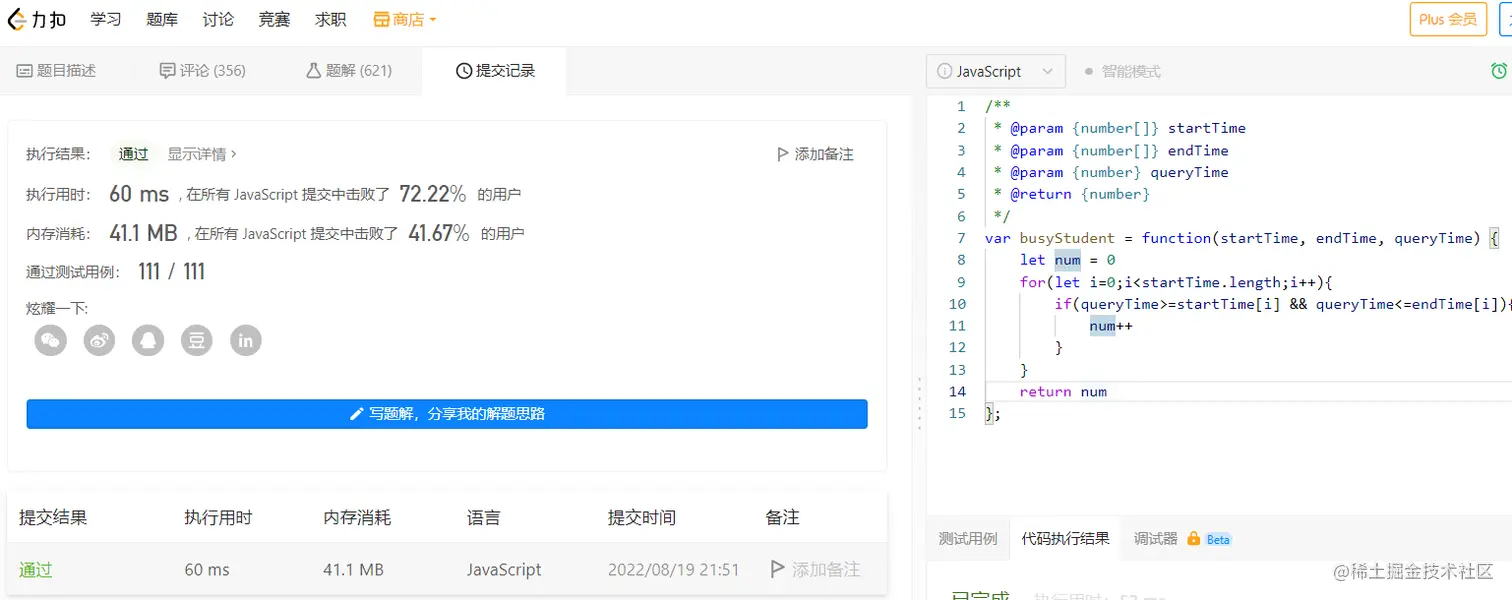The image size is (1512, 600).
Task: Click the 111 / 111 test cases text
Action: (172, 272)
